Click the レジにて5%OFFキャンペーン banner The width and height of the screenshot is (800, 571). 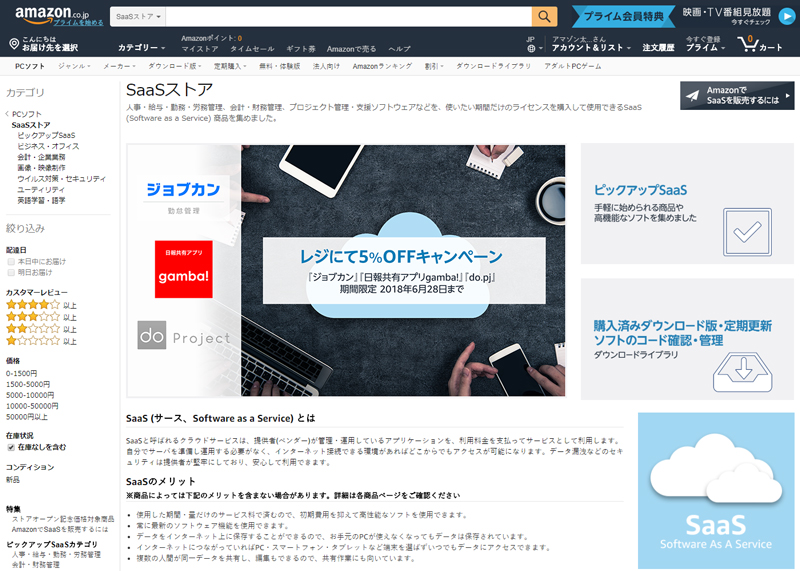pos(404,270)
